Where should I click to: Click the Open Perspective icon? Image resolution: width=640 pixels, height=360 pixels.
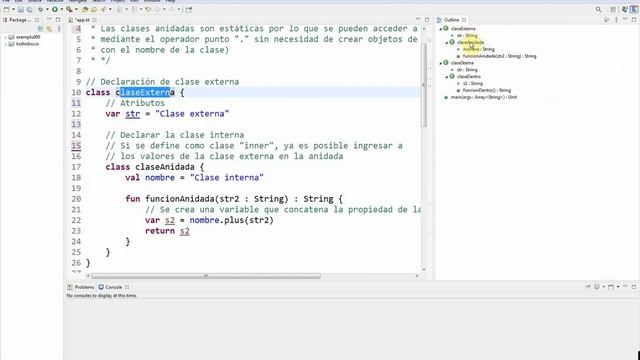tap(613, 9)
